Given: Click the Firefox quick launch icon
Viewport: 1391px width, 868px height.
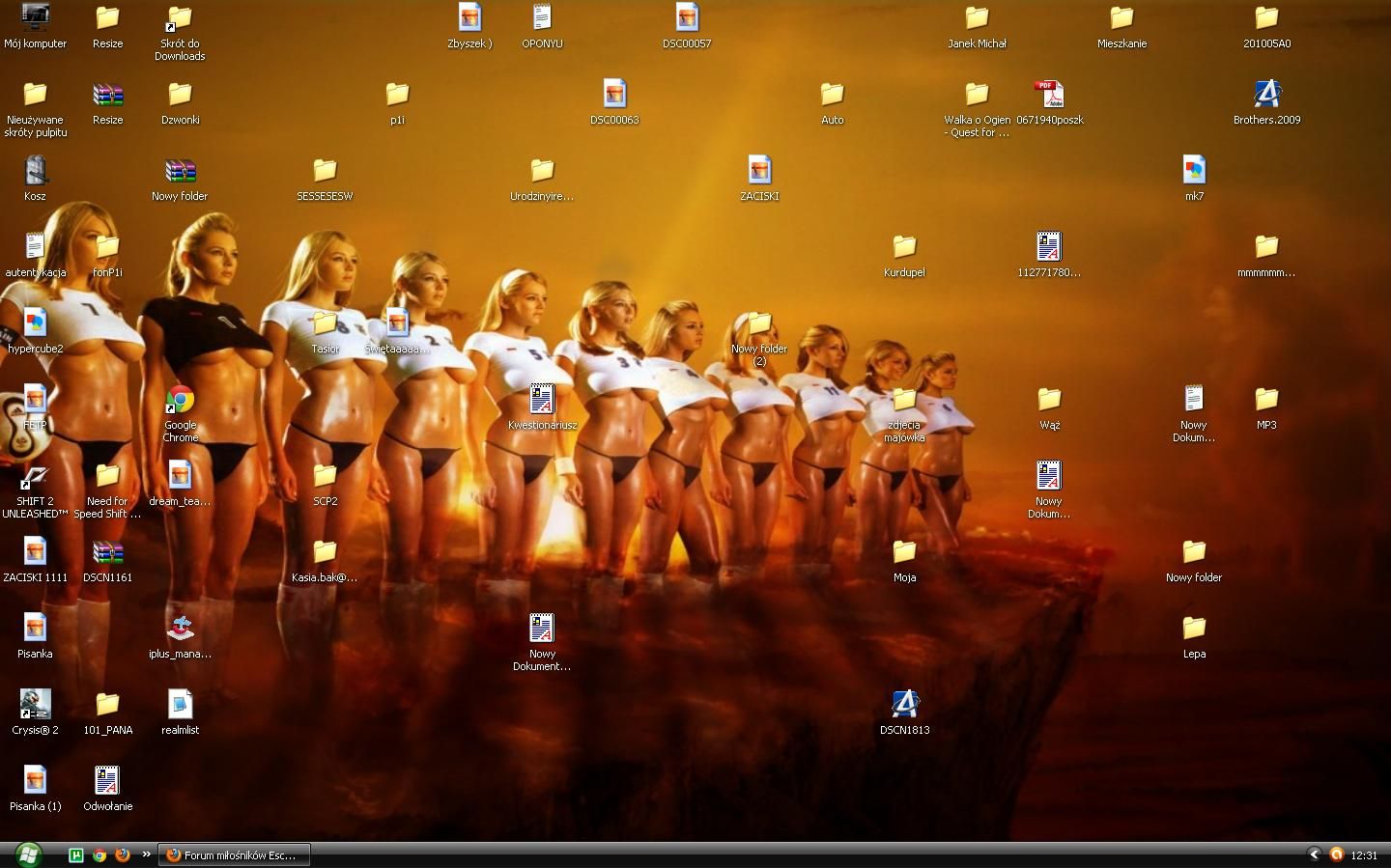Looking at the screenshot, I should (123, 854).
